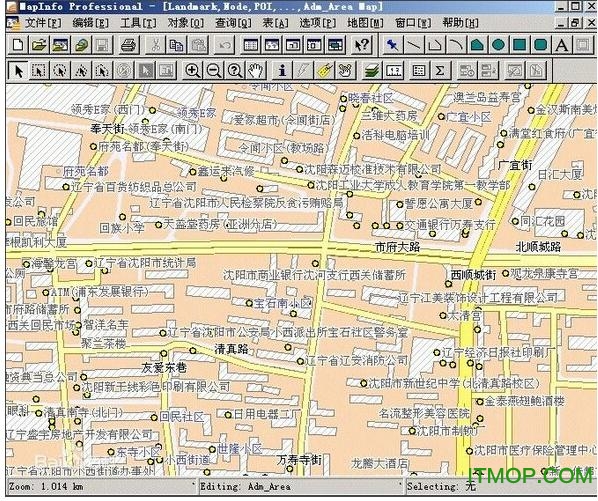
Task: Select the Grabber hand tool
Action: (x=256, y=71)
